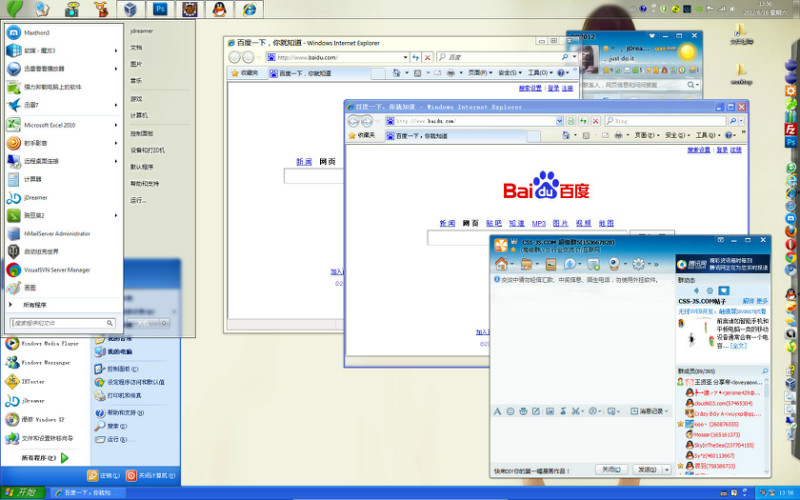
Task: Open 消息记录 dropdown in QQ chat
Action: (x=649, y=411)
